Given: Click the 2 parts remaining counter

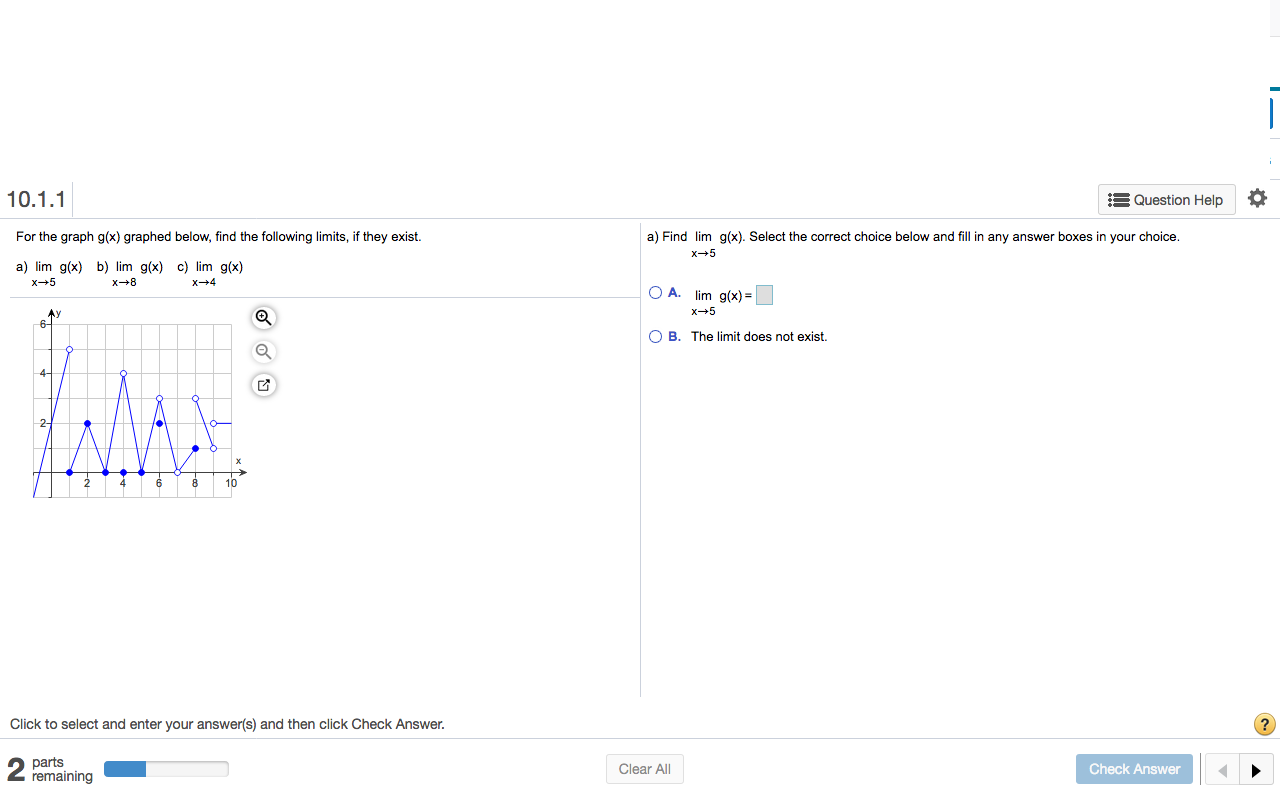Looking at the screenshot, I should point(14,768).
